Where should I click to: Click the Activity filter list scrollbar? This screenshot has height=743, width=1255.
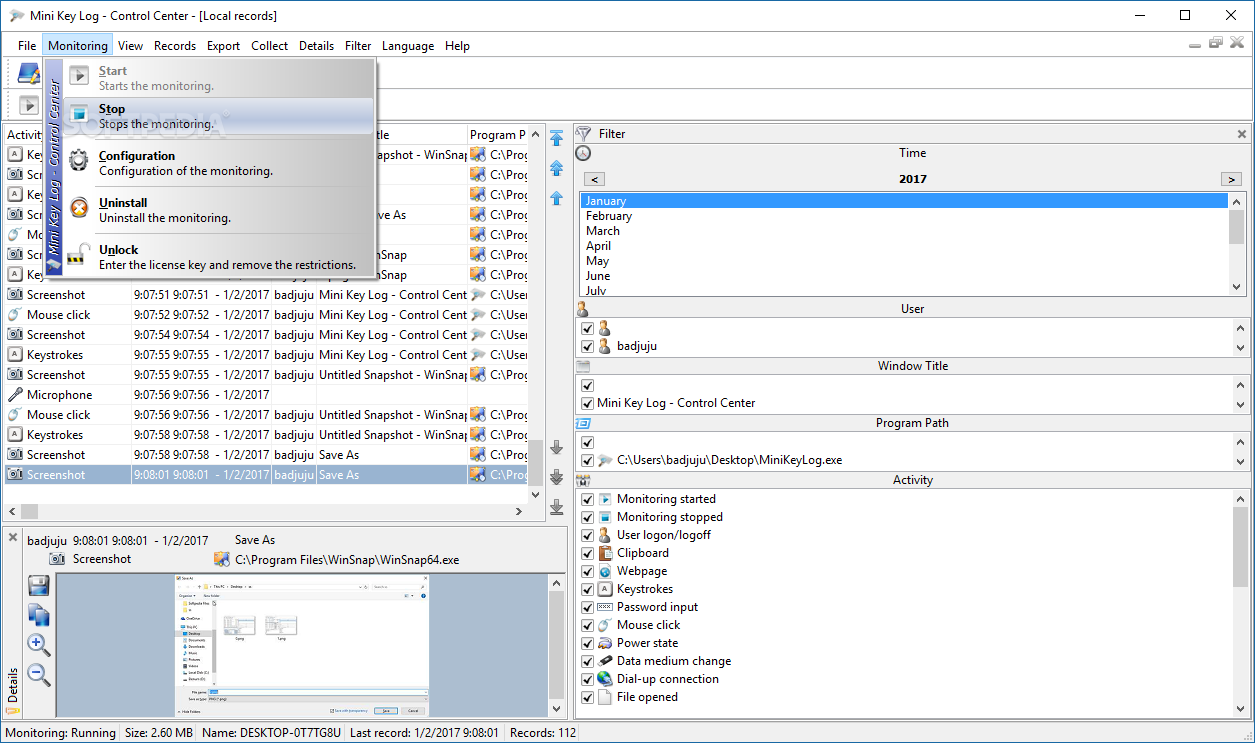tap(1241, 604)
